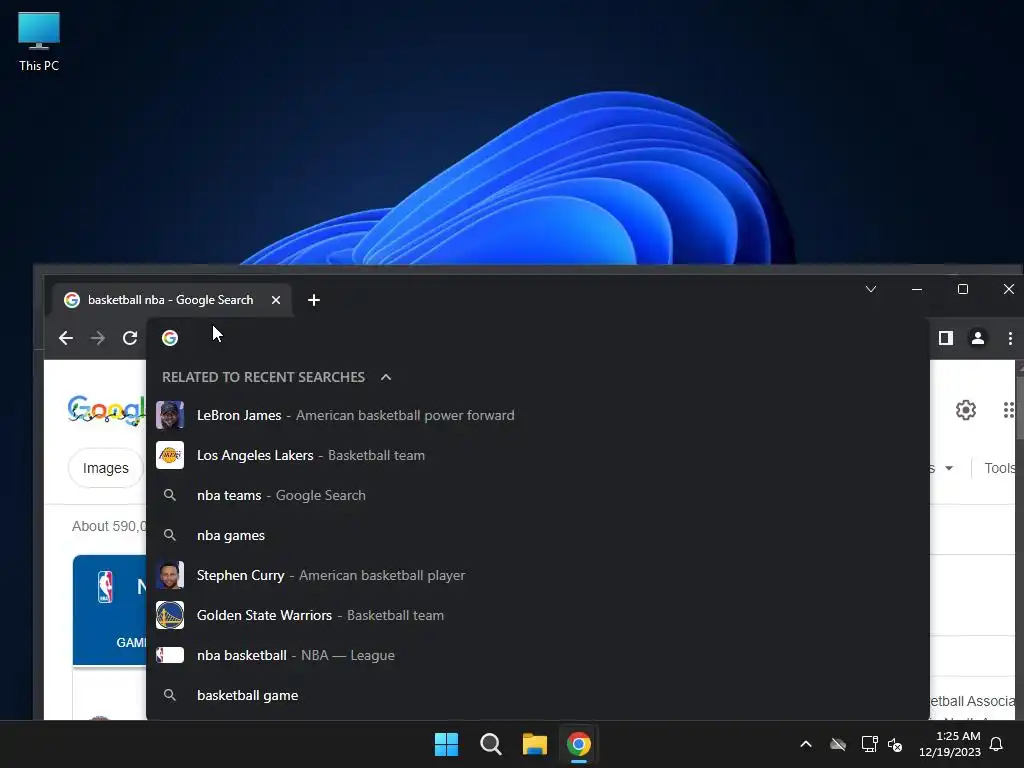Image resolution: width=1024 pixels, height=768 pixels.
Task: Select the basketball nba - Google Search tab
Action: click(172, 300)
